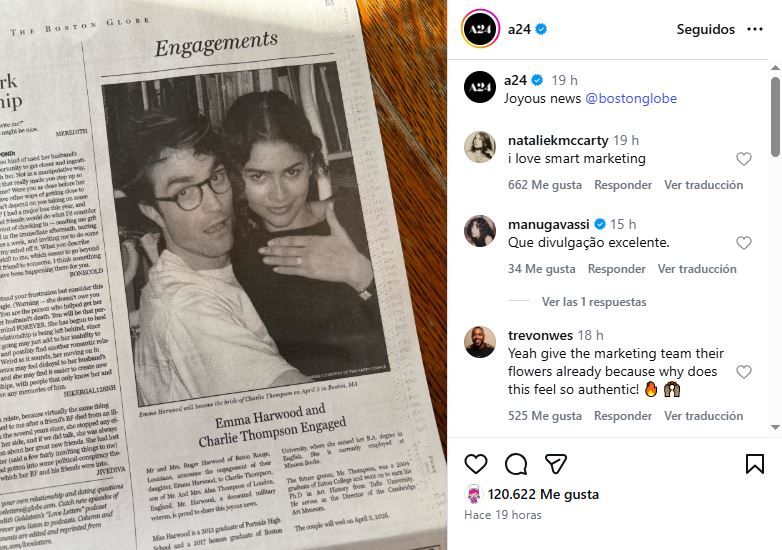The height and width of the screenshot is (550, 782).
Task: Open the three-dots more options menu
Action: click(755, 29)
